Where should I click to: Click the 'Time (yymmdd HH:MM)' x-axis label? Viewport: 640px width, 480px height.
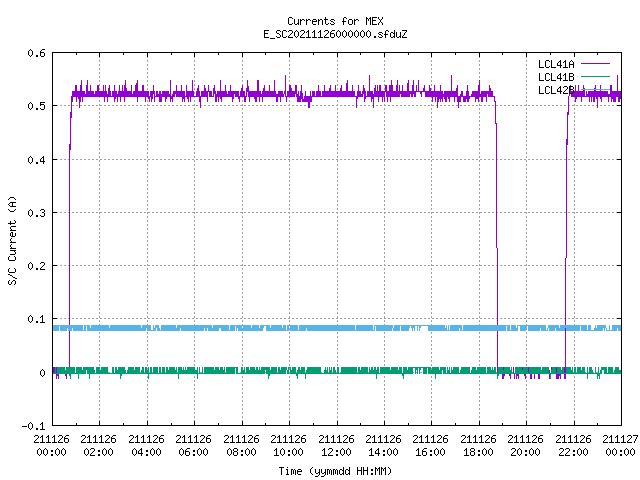(335, 471)
